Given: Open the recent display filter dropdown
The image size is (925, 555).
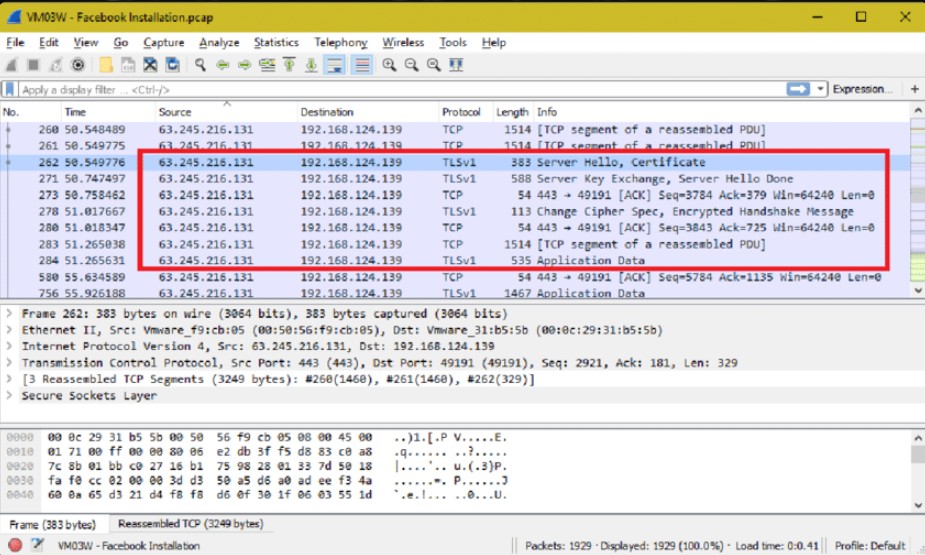Looking at the screenshot, I should 821,89.
